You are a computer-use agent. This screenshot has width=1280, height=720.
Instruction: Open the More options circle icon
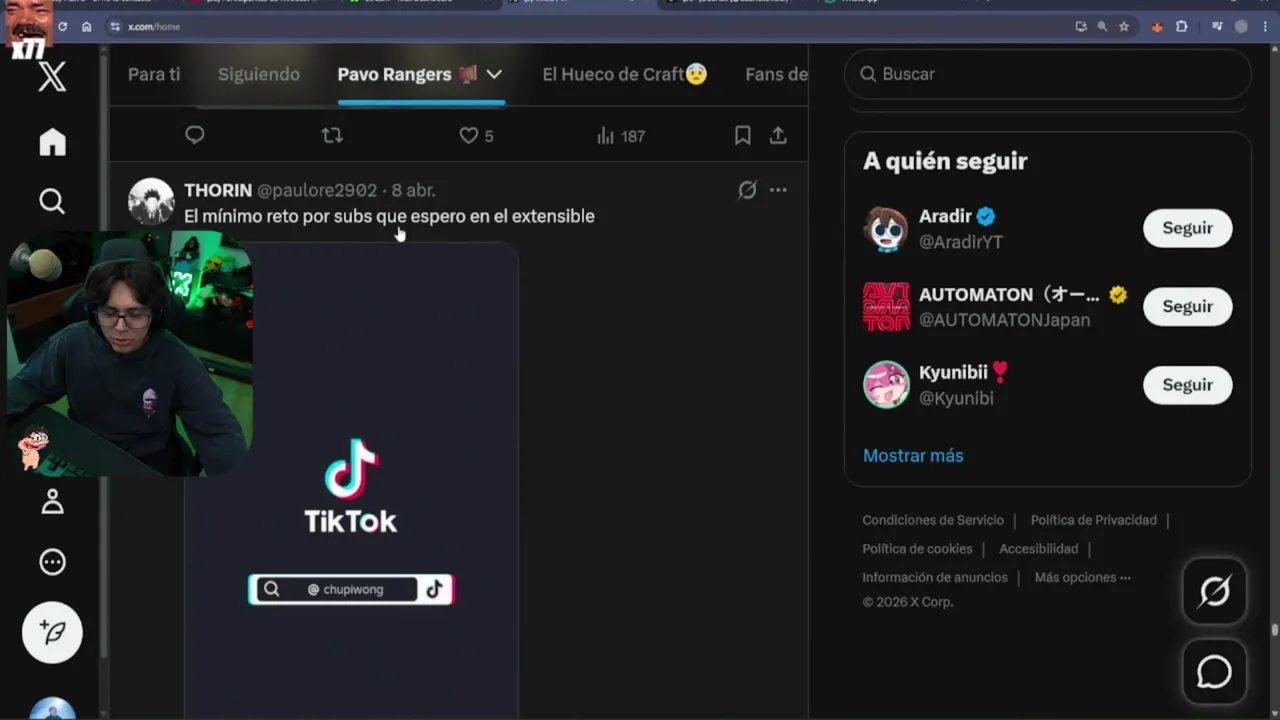pyautogui.click(x=52, y=562)
